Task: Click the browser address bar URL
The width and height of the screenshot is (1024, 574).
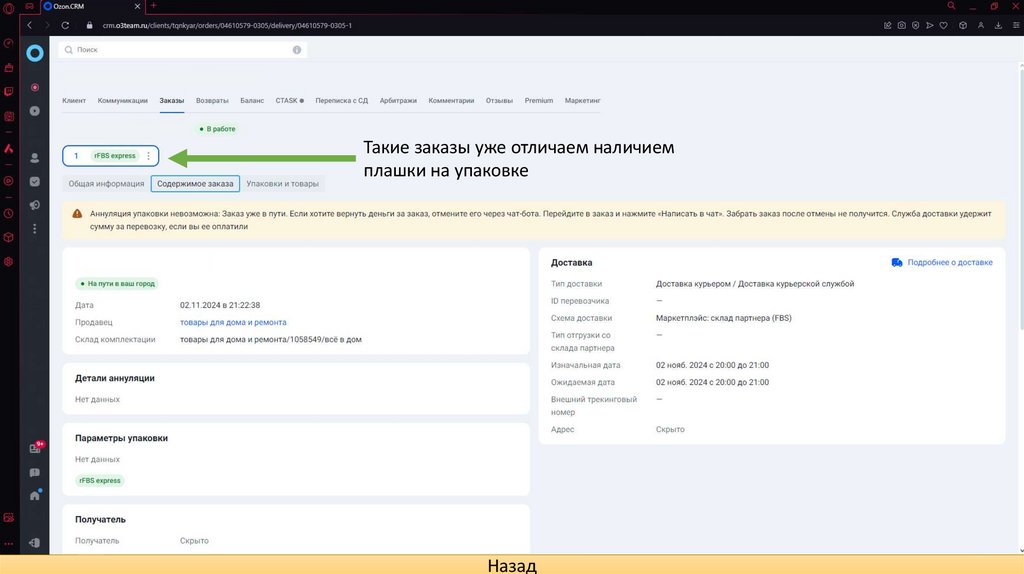Action: [x=227, y=25]
